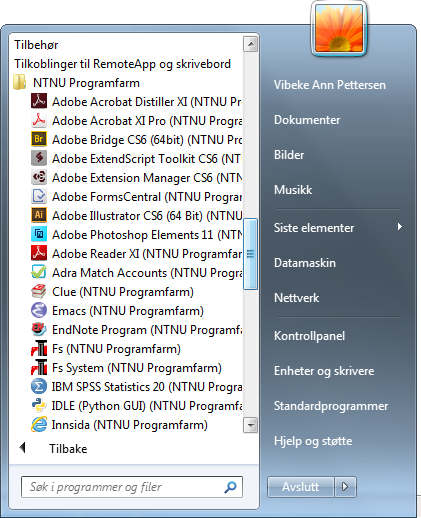This screenshot has height=518, width=421.
Task: Expand Siste elementer submenu arrow
Action: click(x=400, y=227)
